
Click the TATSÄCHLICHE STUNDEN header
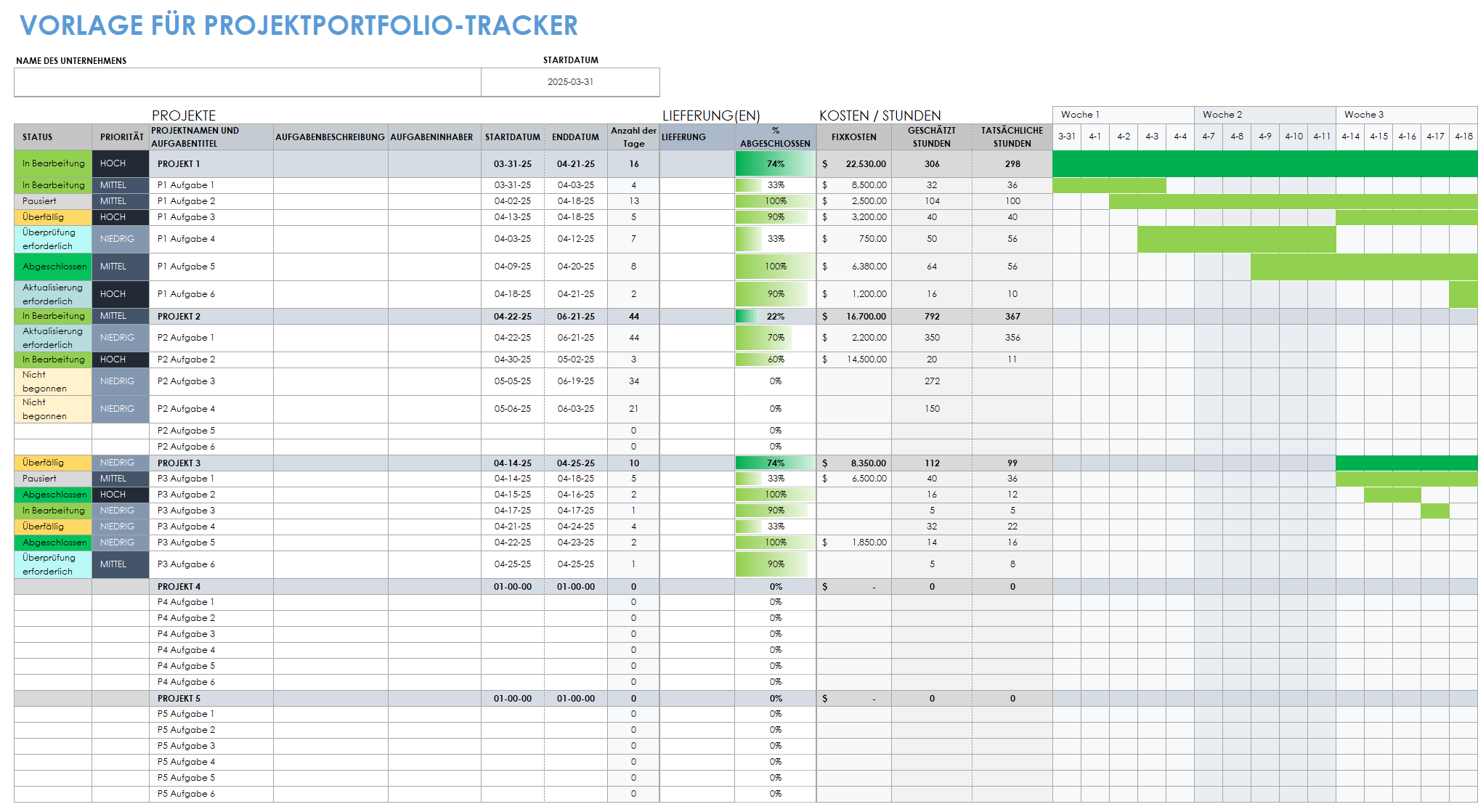[x=1012, y=137]
